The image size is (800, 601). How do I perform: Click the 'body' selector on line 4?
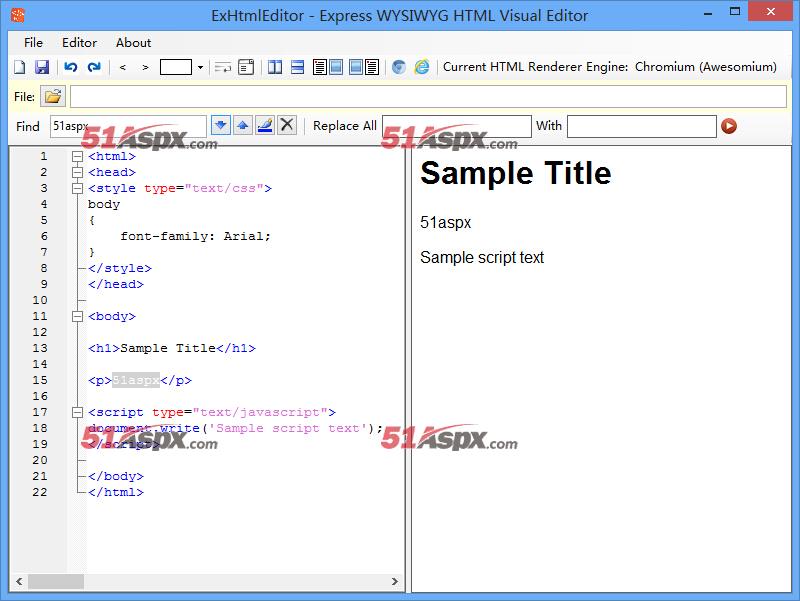click(104, 205)
